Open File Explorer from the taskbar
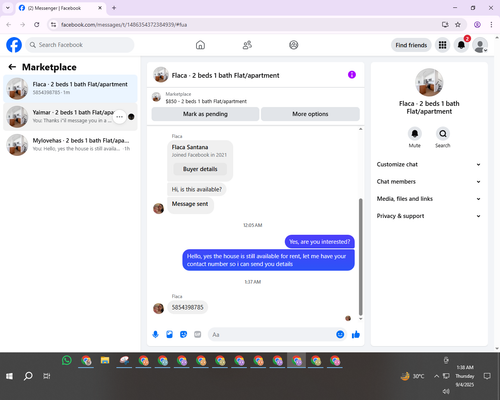The image size is (500, 400). point(105,360)
